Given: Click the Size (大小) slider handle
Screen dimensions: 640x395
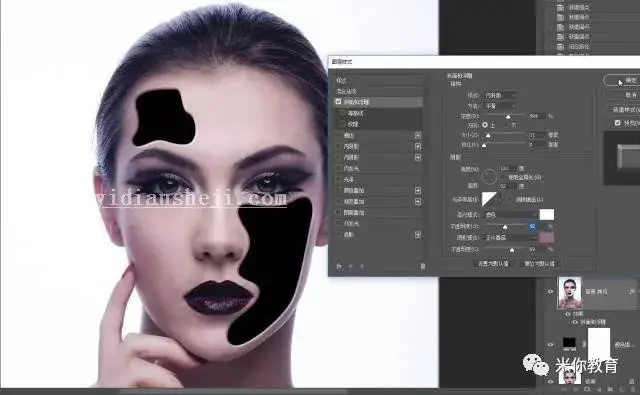Looking at the screenshot, I should 488,135.
